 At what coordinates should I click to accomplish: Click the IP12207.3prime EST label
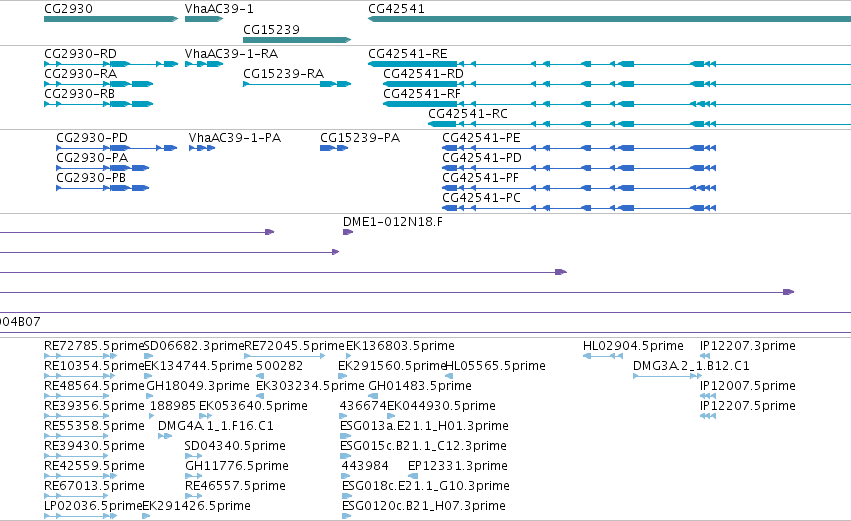748,346
